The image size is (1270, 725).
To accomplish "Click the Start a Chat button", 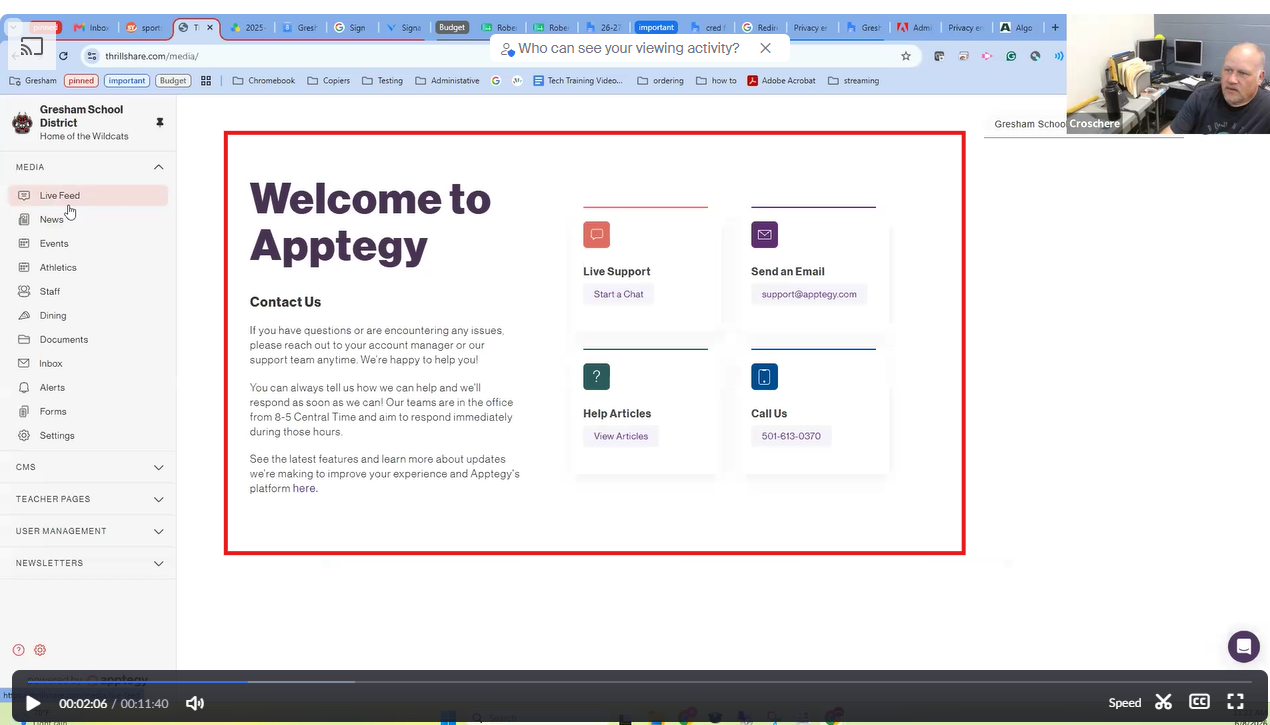I will (x=618, y=294).
